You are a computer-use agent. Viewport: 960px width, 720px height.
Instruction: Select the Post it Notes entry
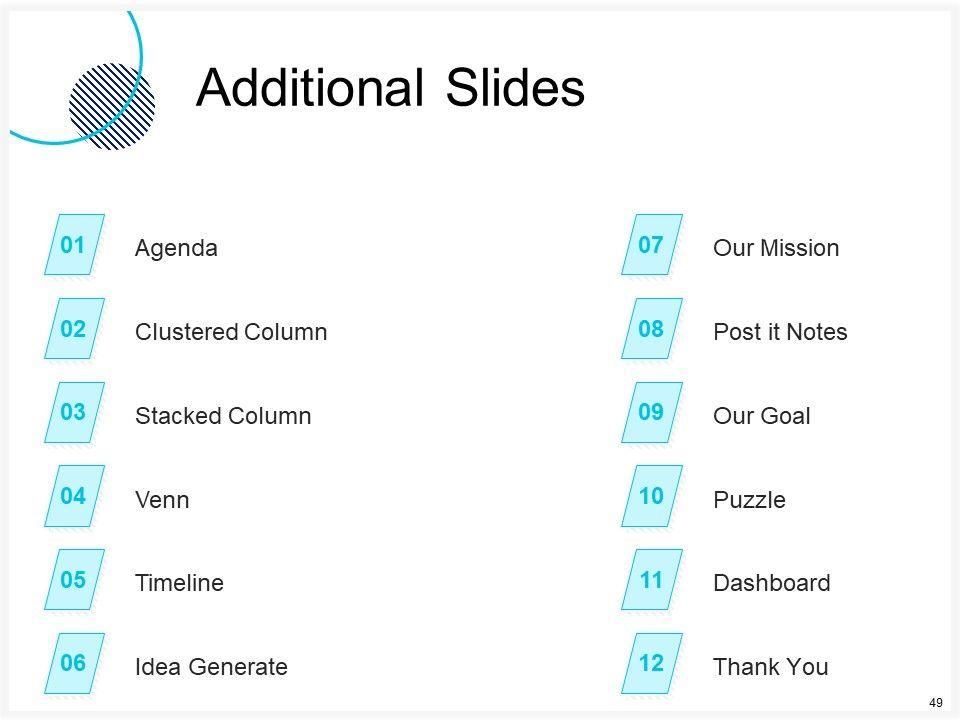[780, 332]
